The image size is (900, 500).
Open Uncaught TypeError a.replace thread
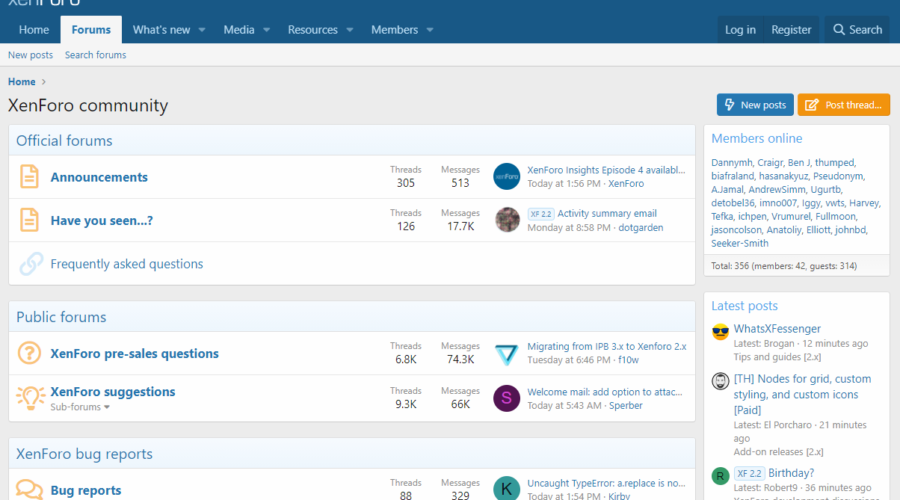(x=606, y=483)
